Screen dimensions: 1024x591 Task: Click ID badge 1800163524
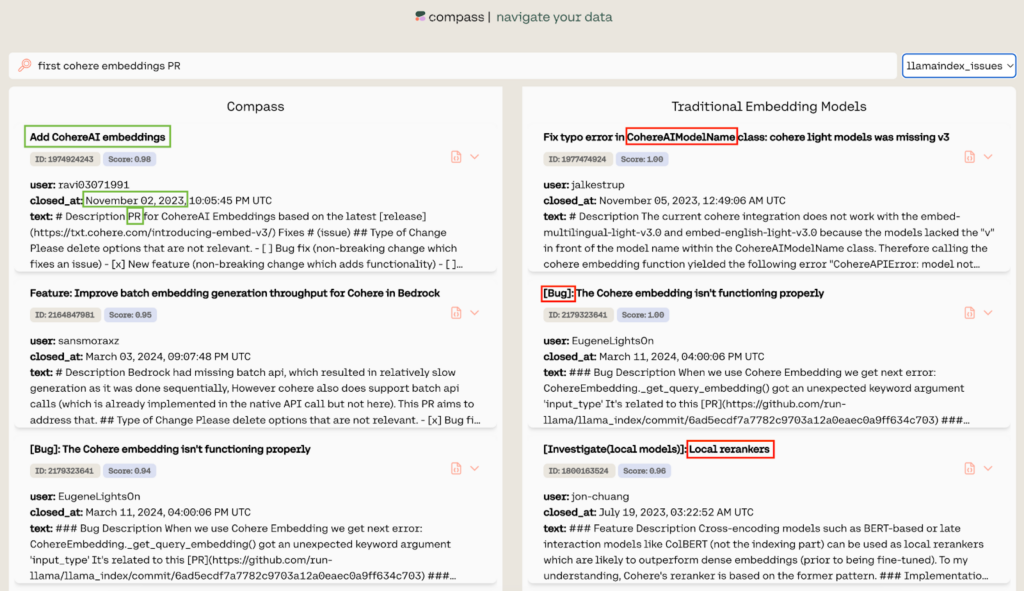coord(579,470)
